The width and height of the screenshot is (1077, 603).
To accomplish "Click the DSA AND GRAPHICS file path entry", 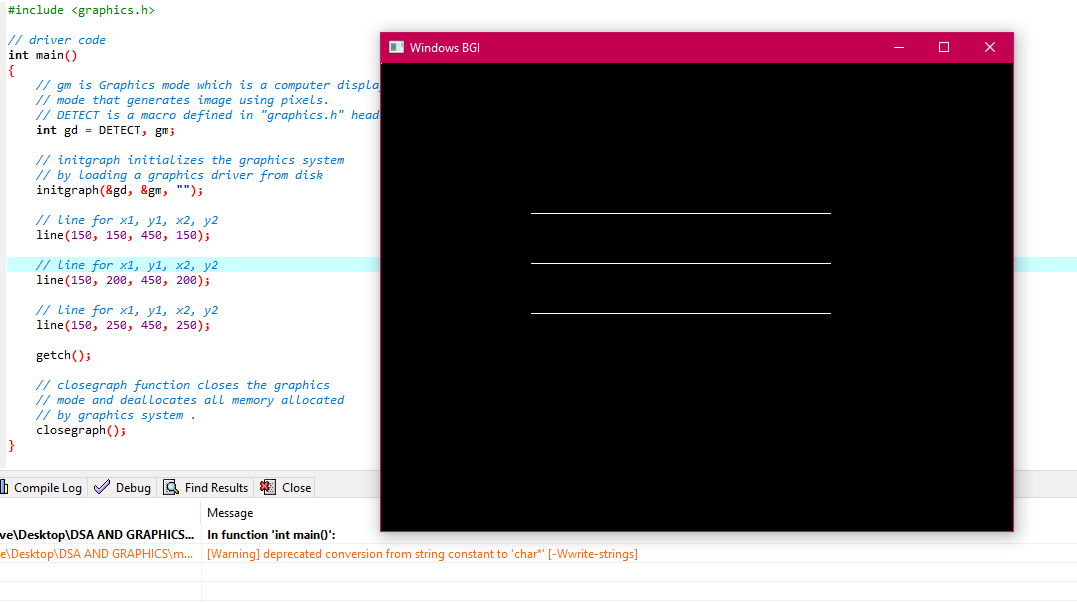I will pos(96,534).
